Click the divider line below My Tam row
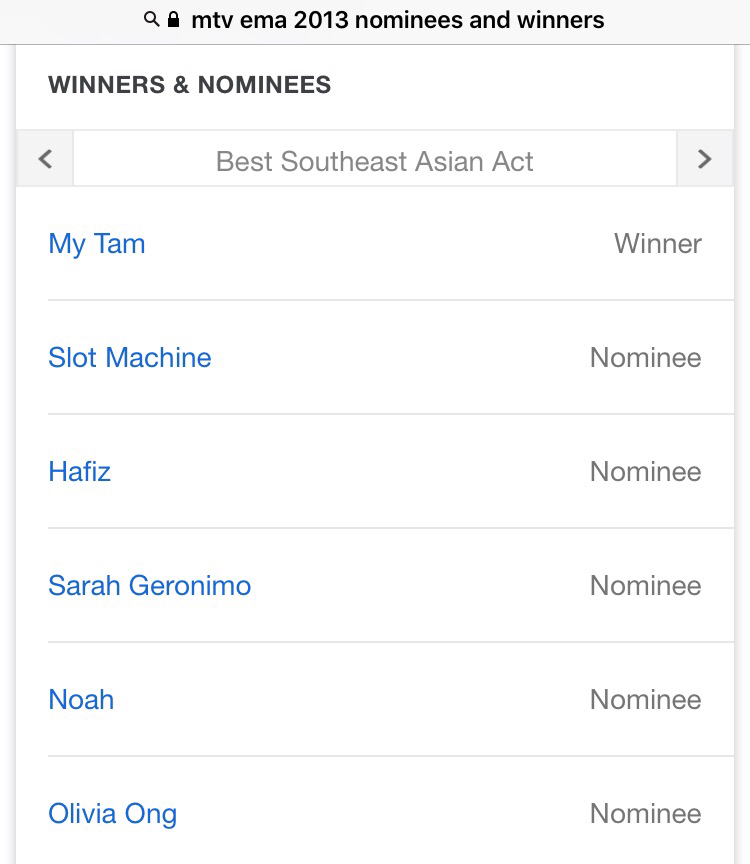This screenshot has width=750, height=864. 390,300
